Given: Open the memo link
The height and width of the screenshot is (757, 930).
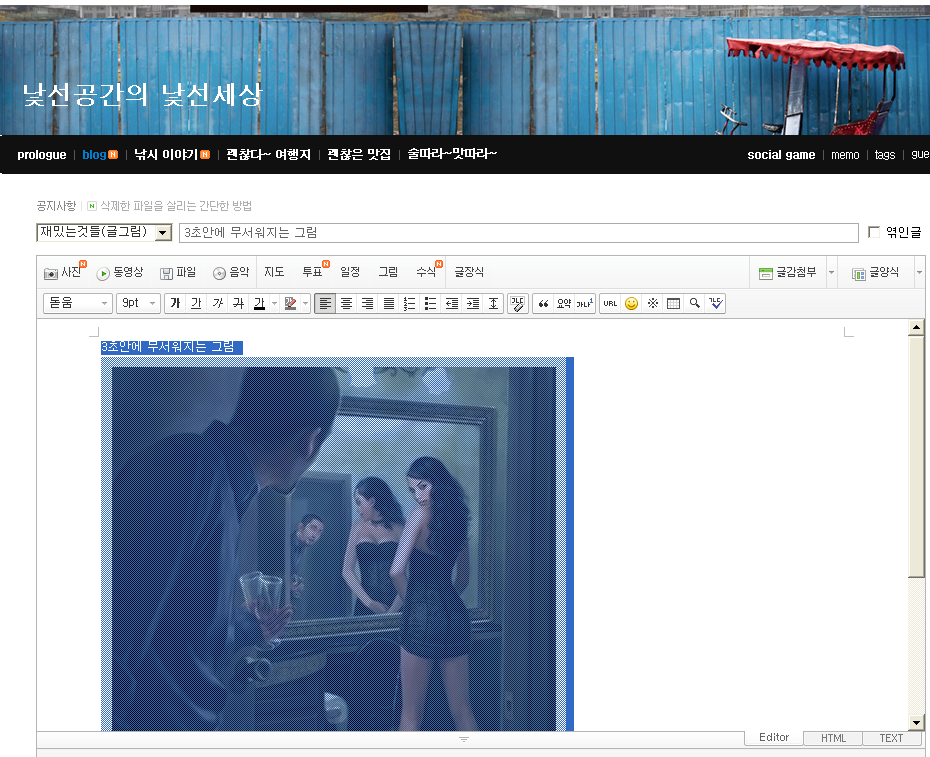Looking at the screenshot, I should (845, 155).
